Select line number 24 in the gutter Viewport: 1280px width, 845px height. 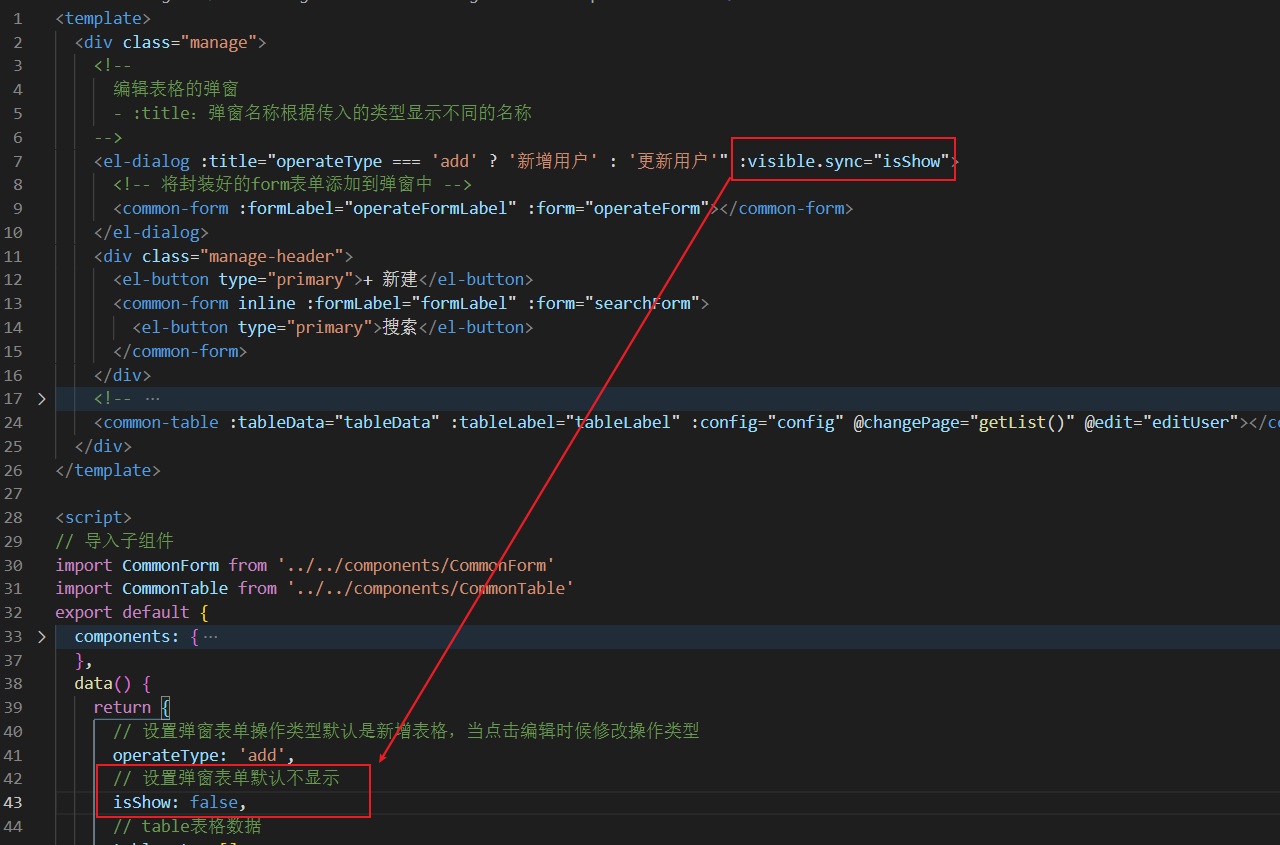point(13,423)
